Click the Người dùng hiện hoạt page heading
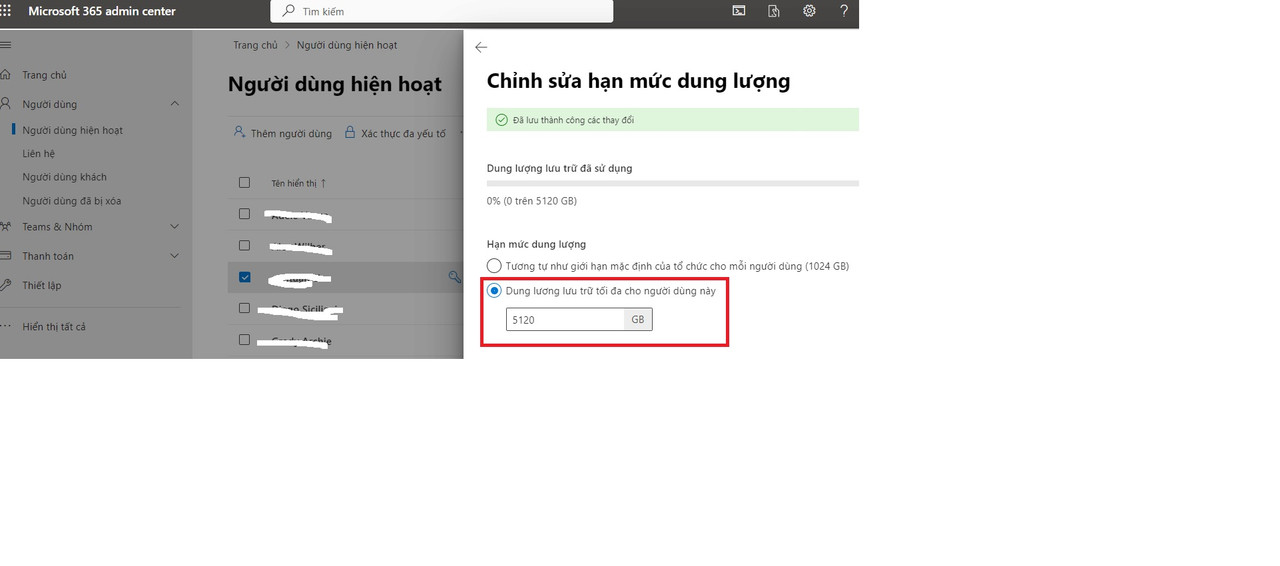Screen dimensions: 1280x566 click(335, 84)
